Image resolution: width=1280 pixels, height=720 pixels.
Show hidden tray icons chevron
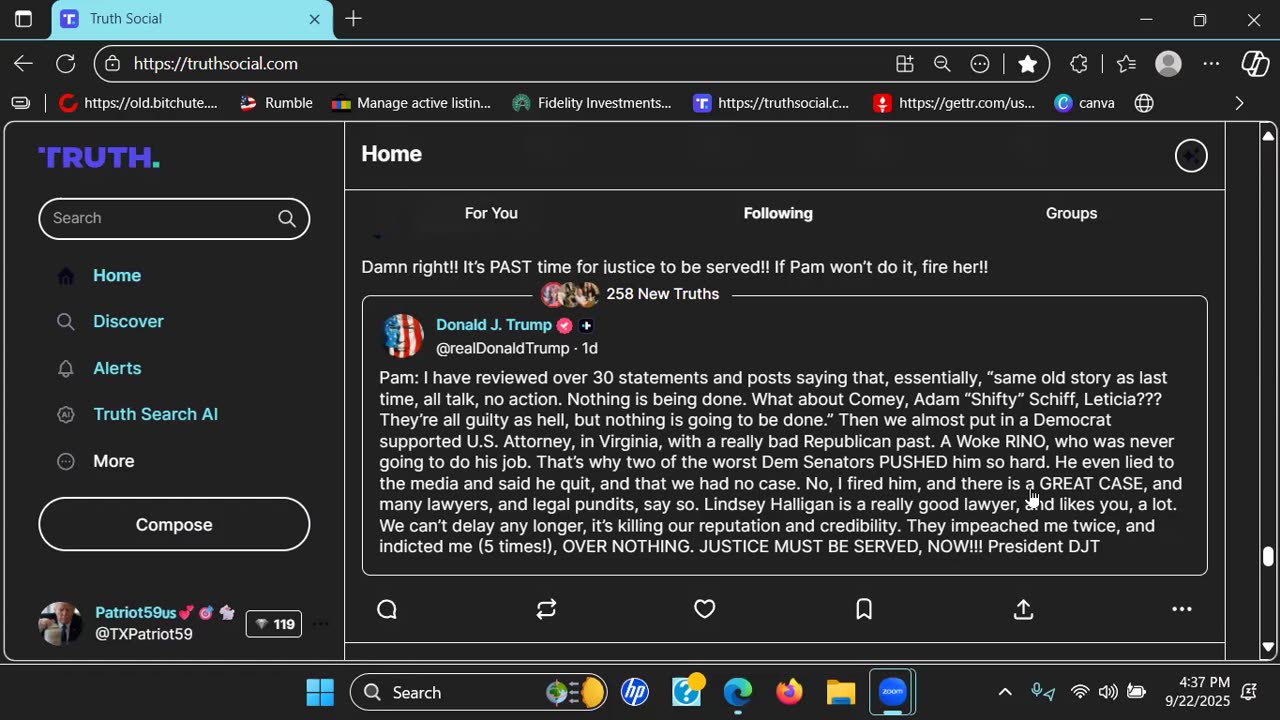click(x=1005, y=692)
